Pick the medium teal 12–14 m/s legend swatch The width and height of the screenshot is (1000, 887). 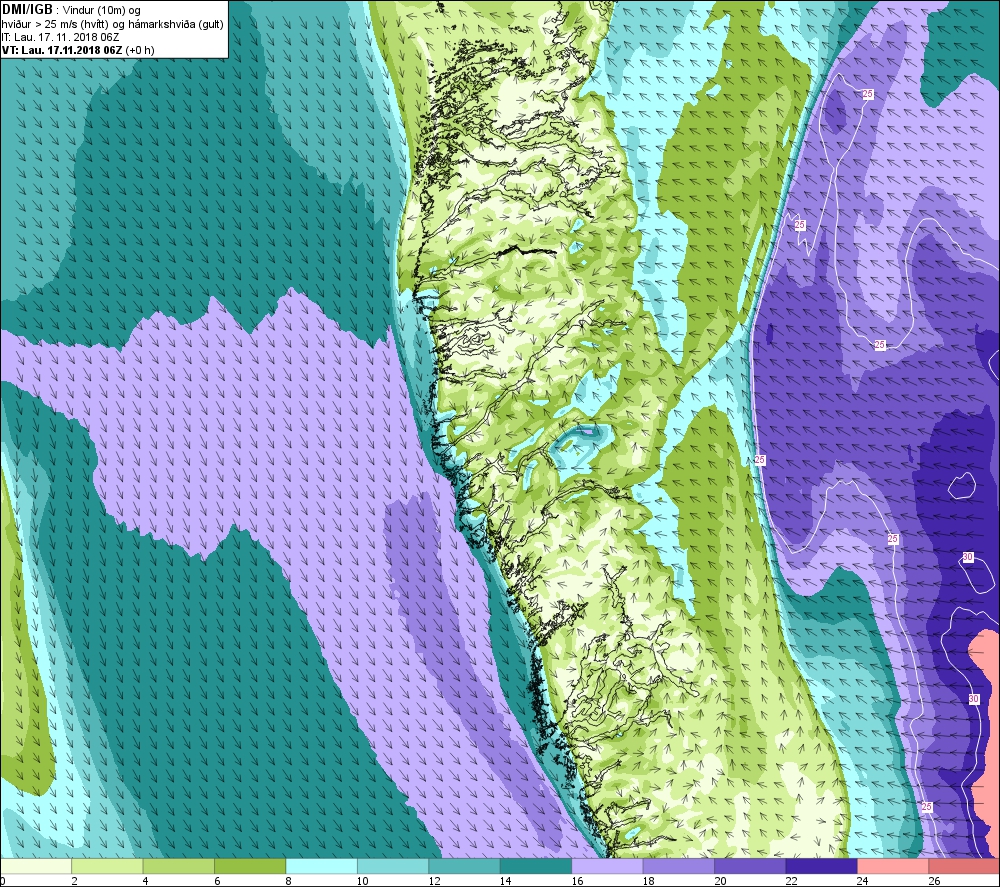pyautogui.click(x=464, y=866)
